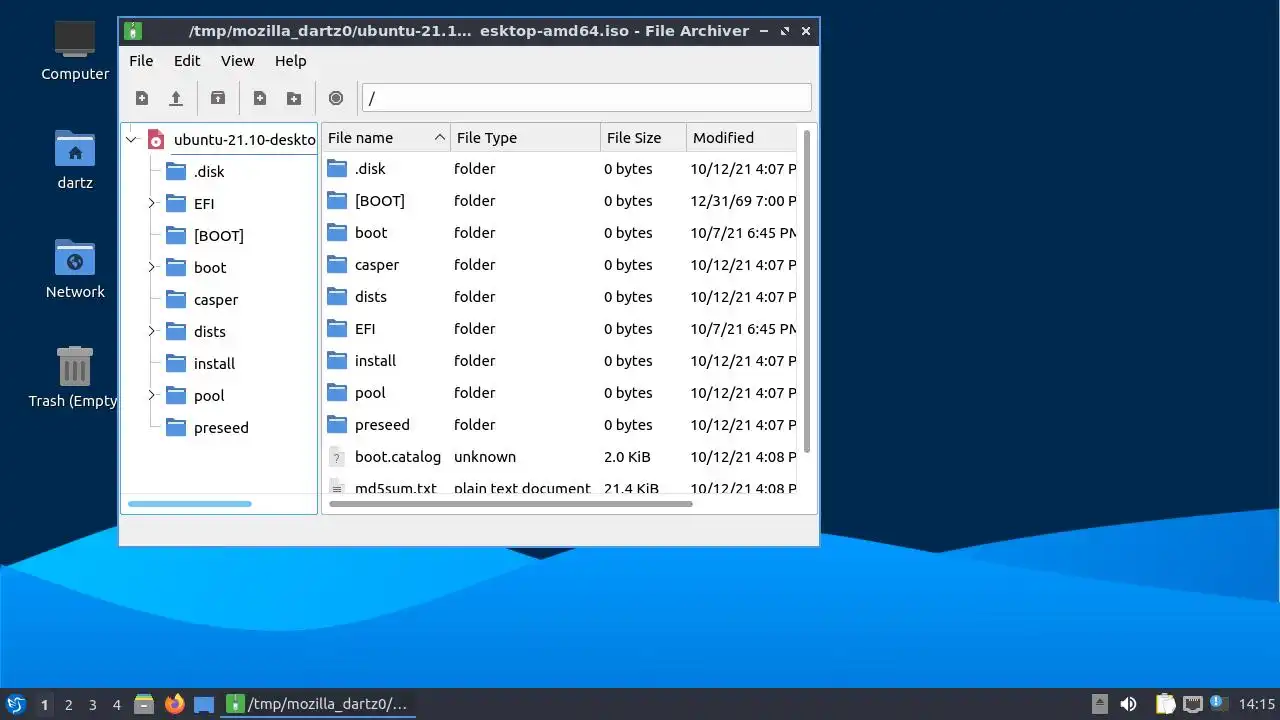Click the file list vertical scrollbar

[806, 290]
